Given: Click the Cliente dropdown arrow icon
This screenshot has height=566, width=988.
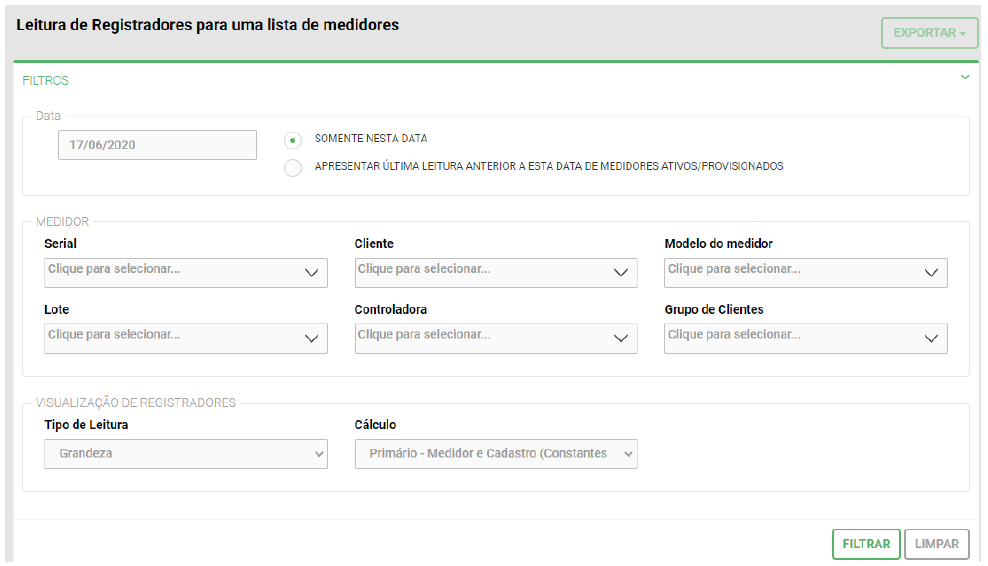Looking at the screenshot, I should 620,273.
